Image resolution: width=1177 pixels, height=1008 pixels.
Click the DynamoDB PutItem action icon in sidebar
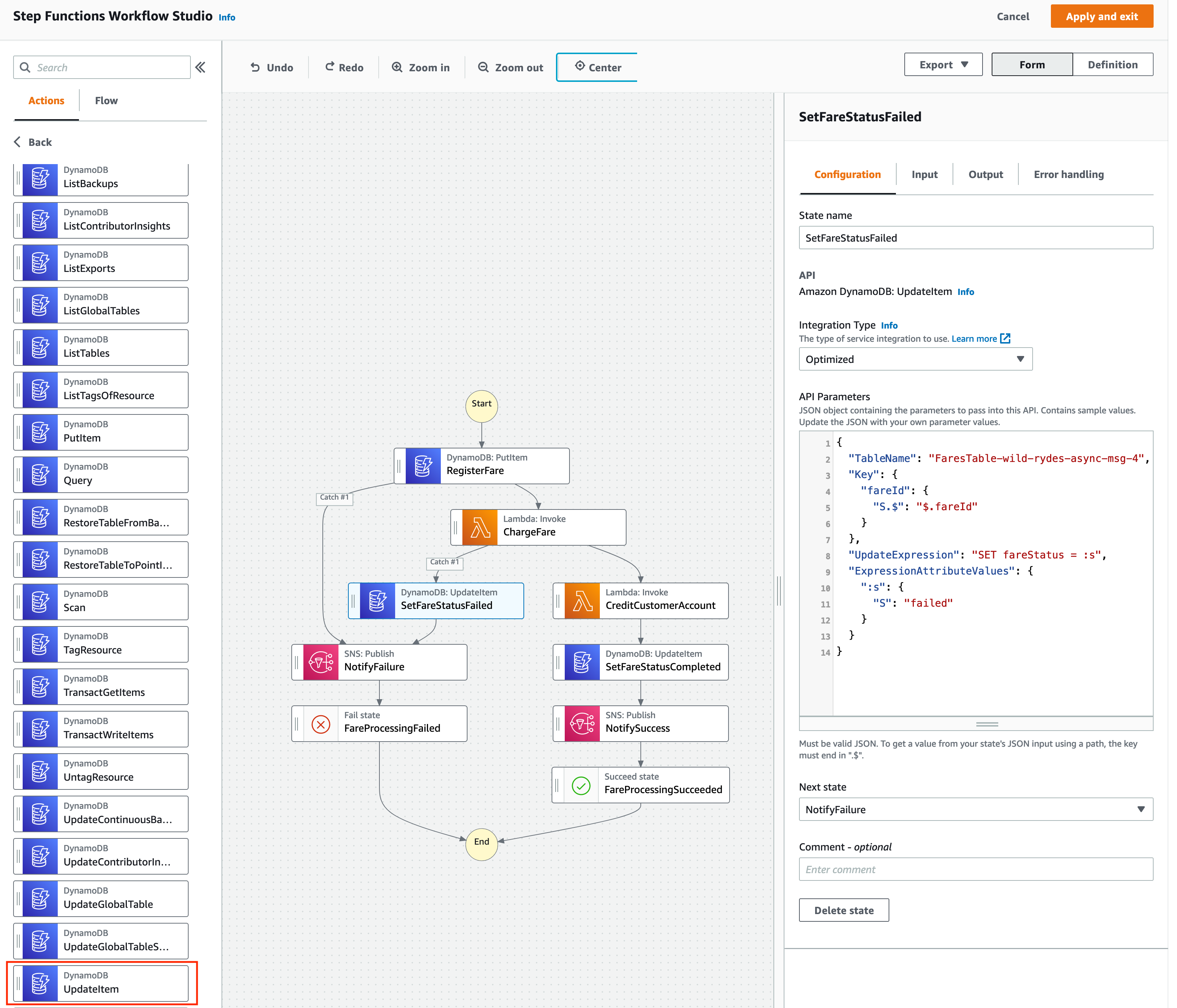click(x=40, y=432)
